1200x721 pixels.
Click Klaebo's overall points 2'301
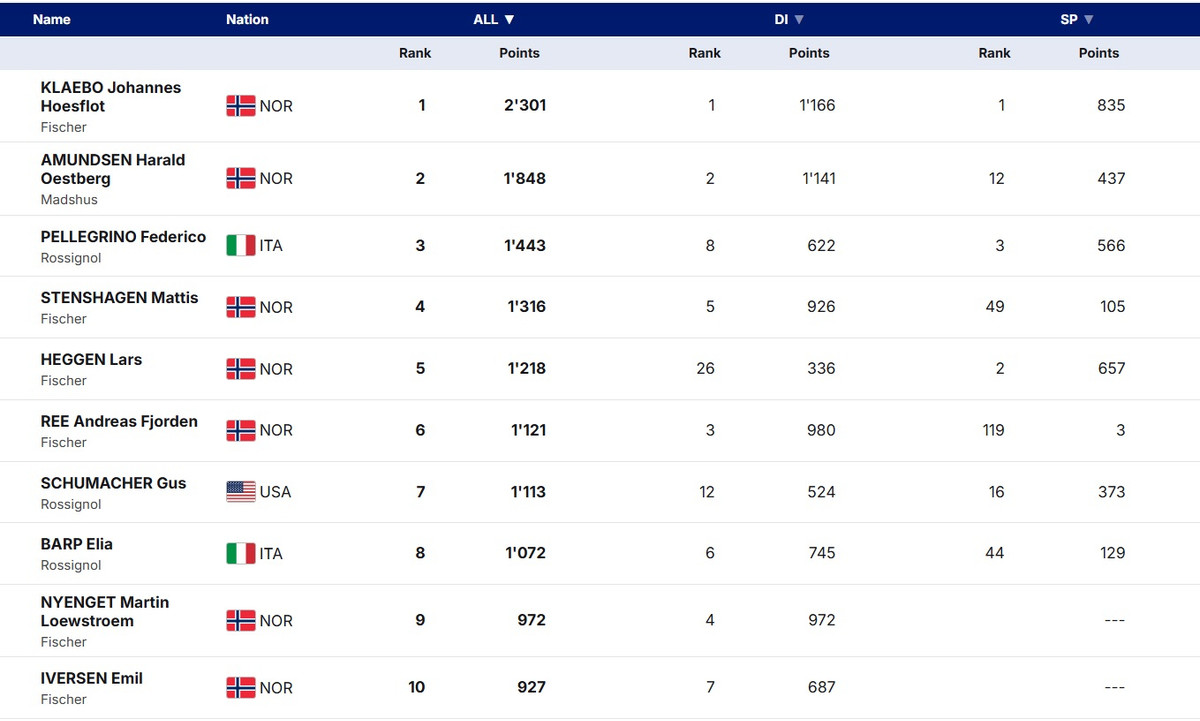(525, 105)
